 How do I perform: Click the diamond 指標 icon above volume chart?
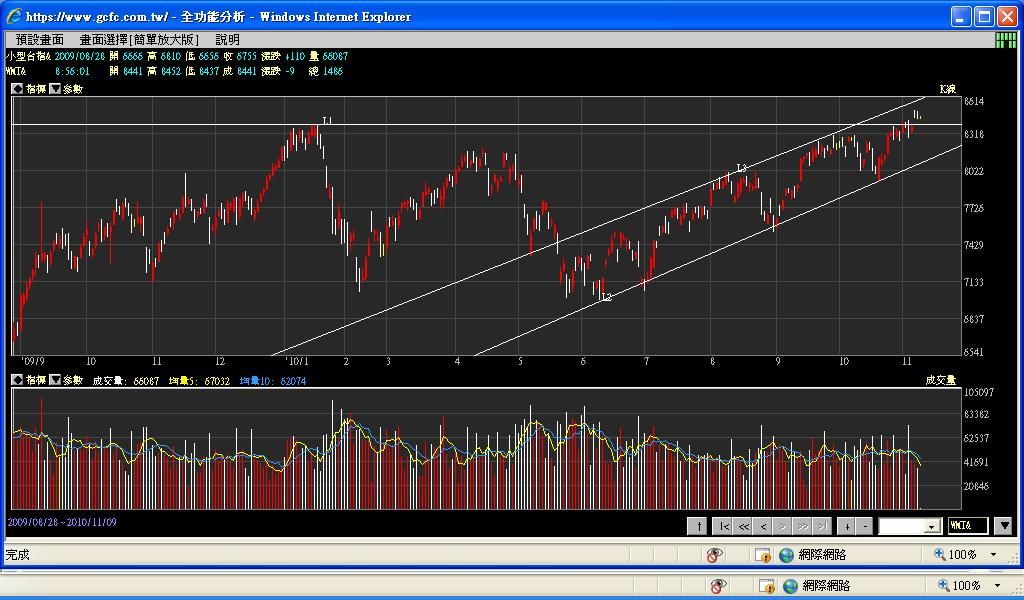click(x=17, y=379)
